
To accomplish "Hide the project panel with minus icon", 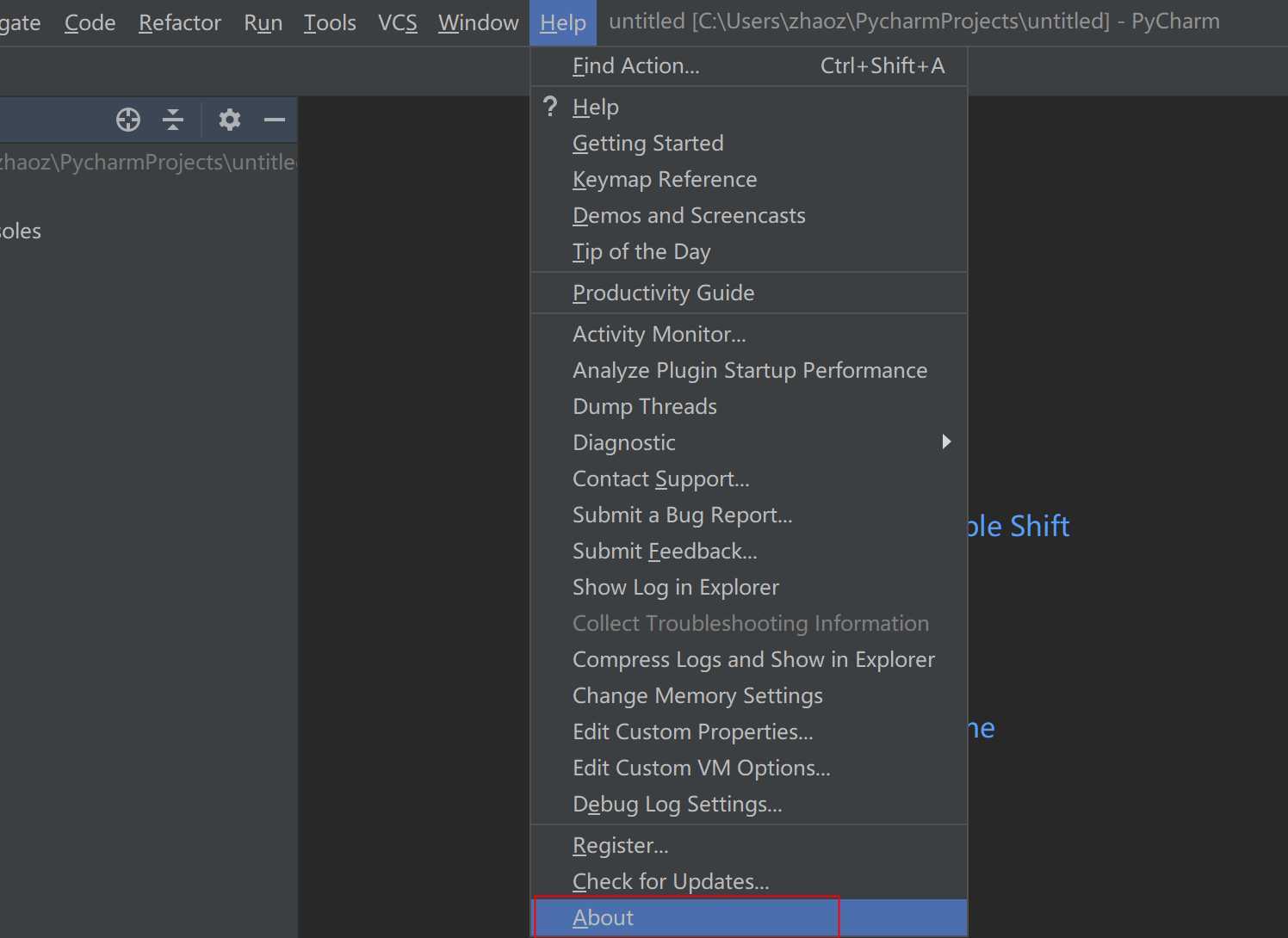I will point(275,120).
